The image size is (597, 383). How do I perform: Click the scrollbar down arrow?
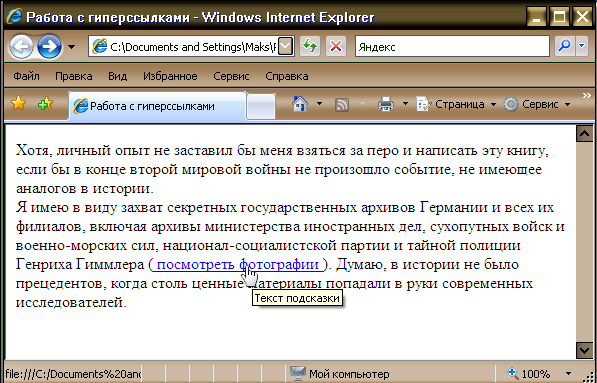click(x=585, y=350)
